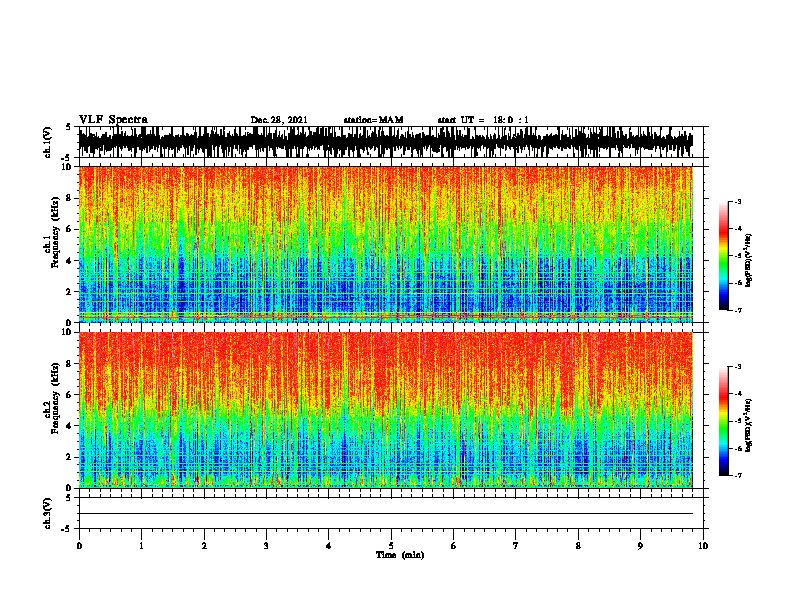
Task: Click the "-7" label on ch.2 color bar
Action: coord(737,476)
